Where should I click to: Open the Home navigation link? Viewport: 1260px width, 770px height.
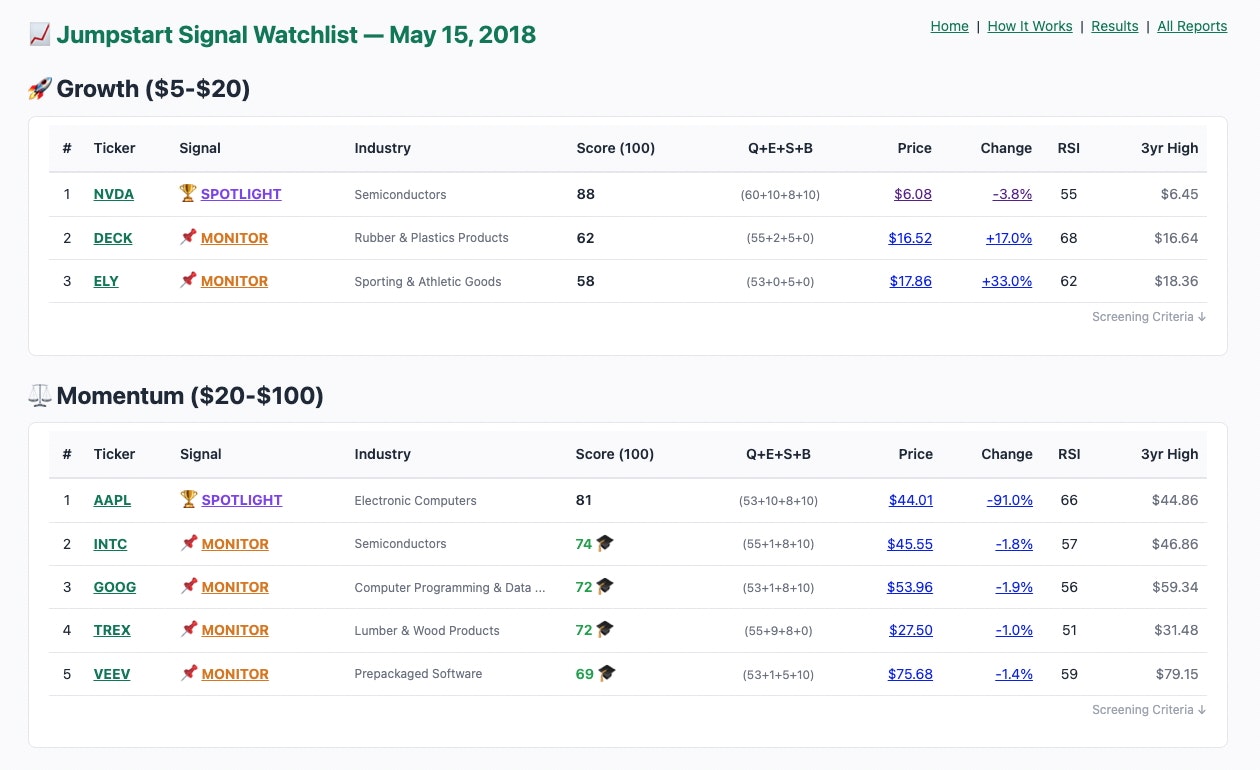click(949, 26)
